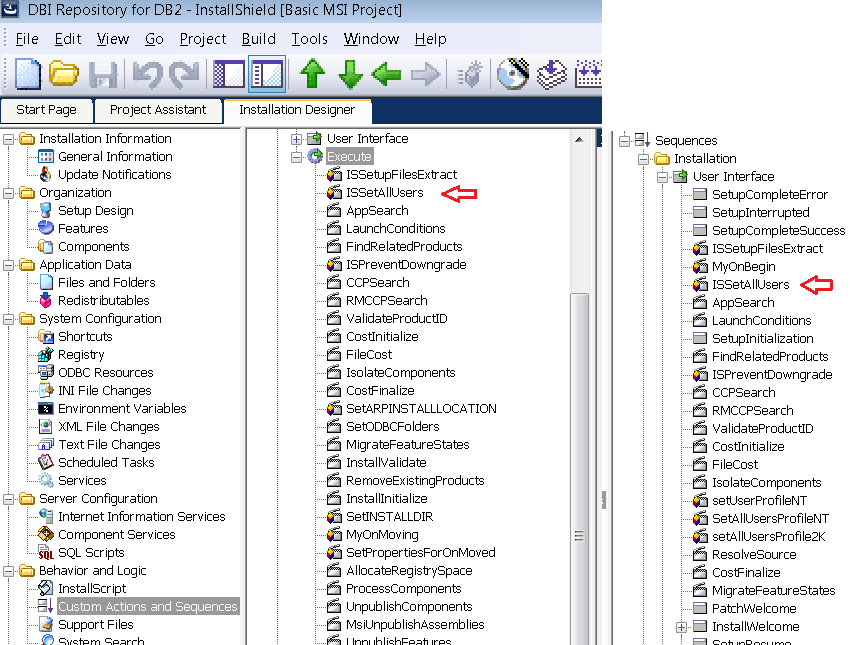Image resolution: width=865 pixels, height=645 pixels.
Task: Click the New Project toolbar icon
Action: (x=27, y=75)
